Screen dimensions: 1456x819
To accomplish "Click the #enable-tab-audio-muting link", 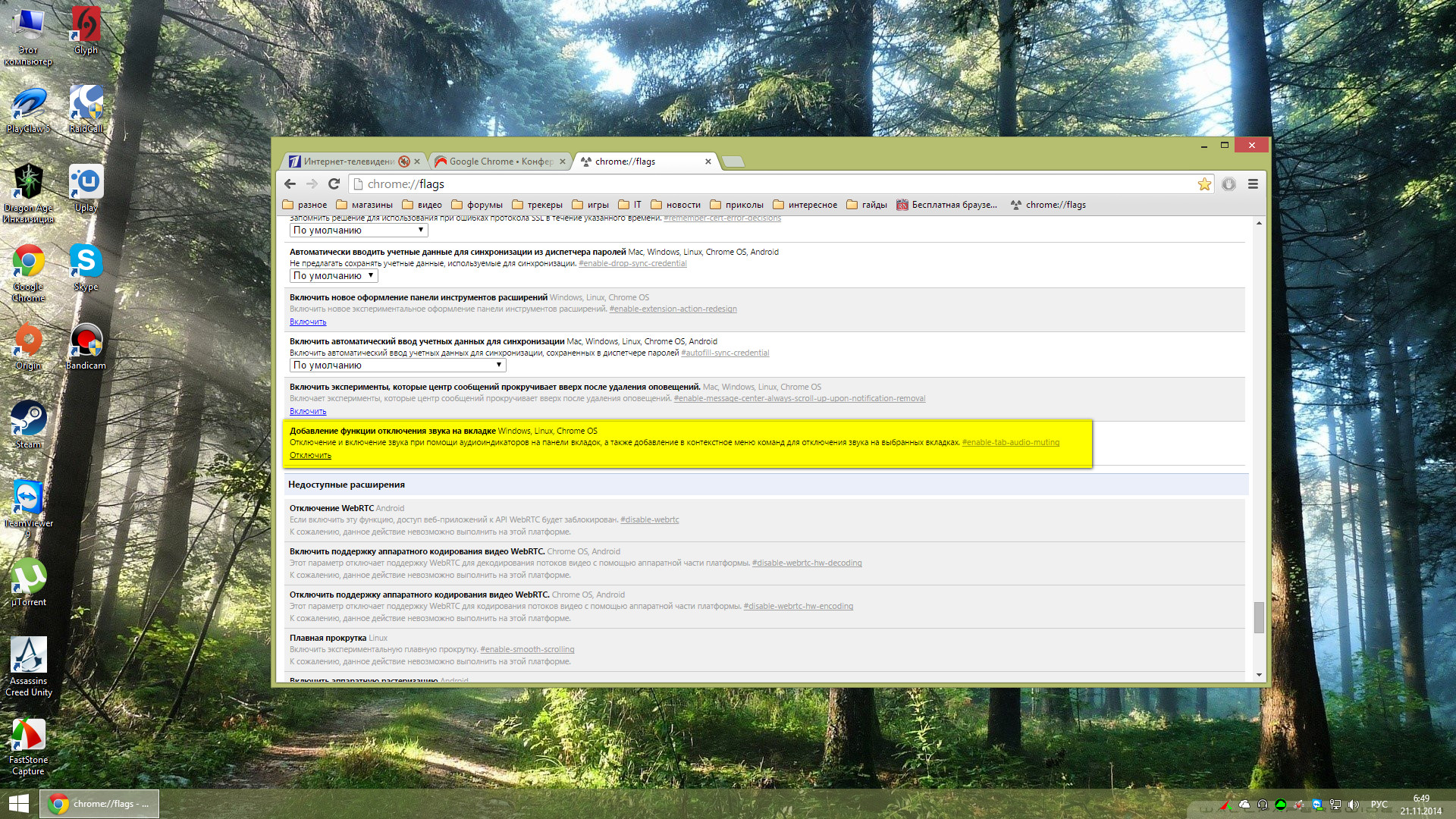I will [1010, 443].
